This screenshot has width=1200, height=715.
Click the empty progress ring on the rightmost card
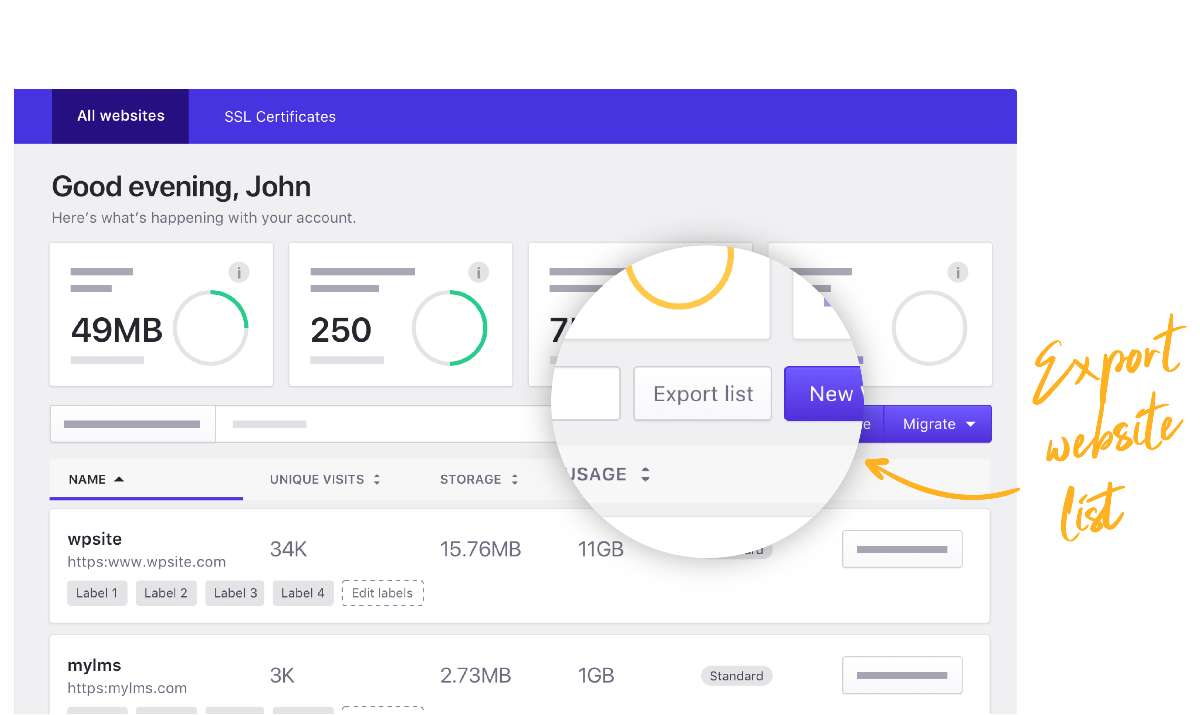coord(929,328)
